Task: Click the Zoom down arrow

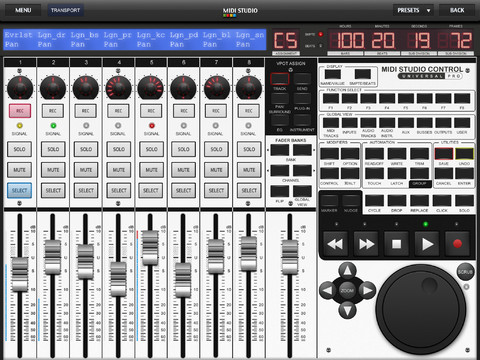Action: click(x=347, y=310)
